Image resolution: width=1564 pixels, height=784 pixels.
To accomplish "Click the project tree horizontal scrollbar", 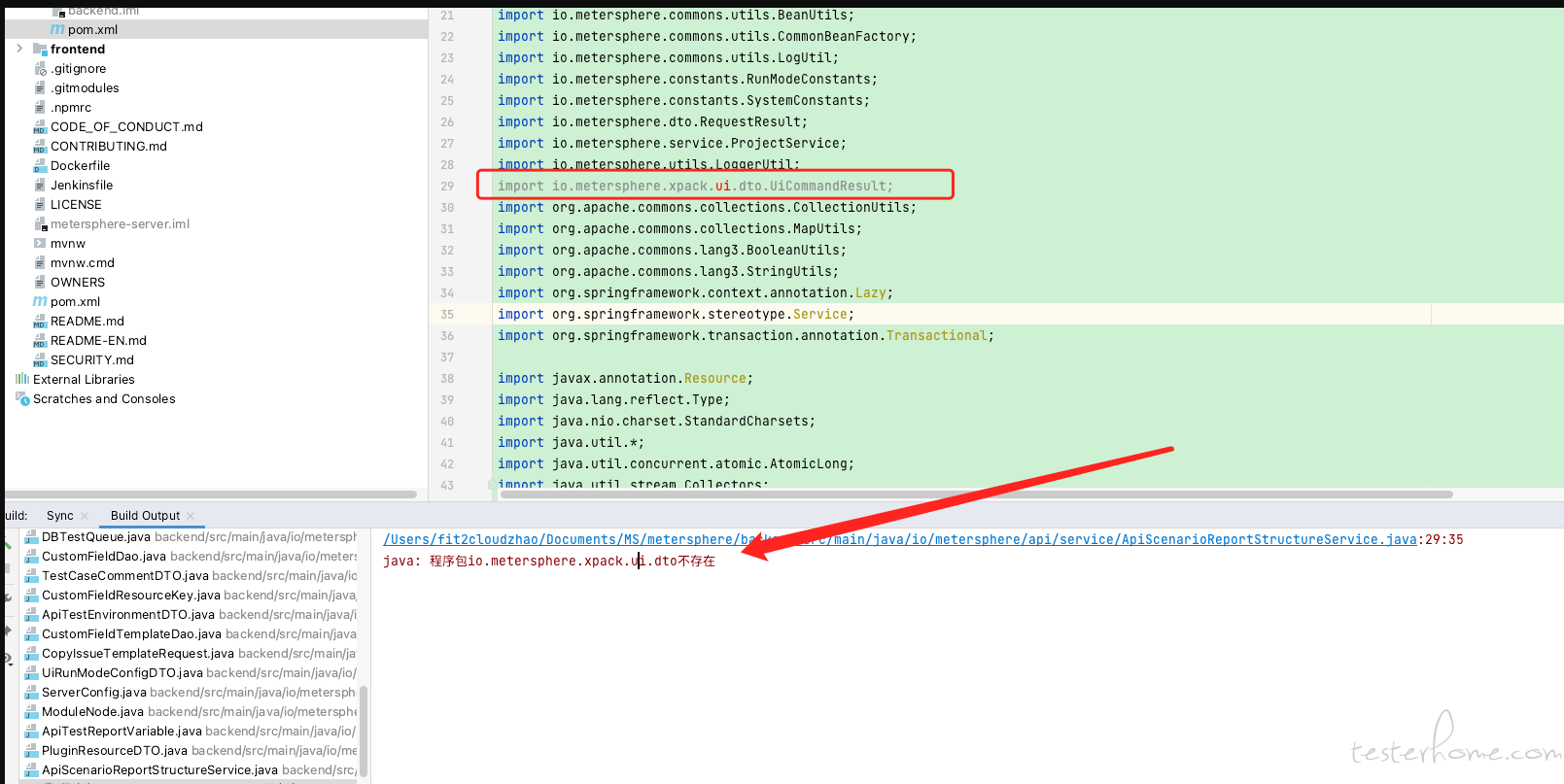I will pos(212,494).
